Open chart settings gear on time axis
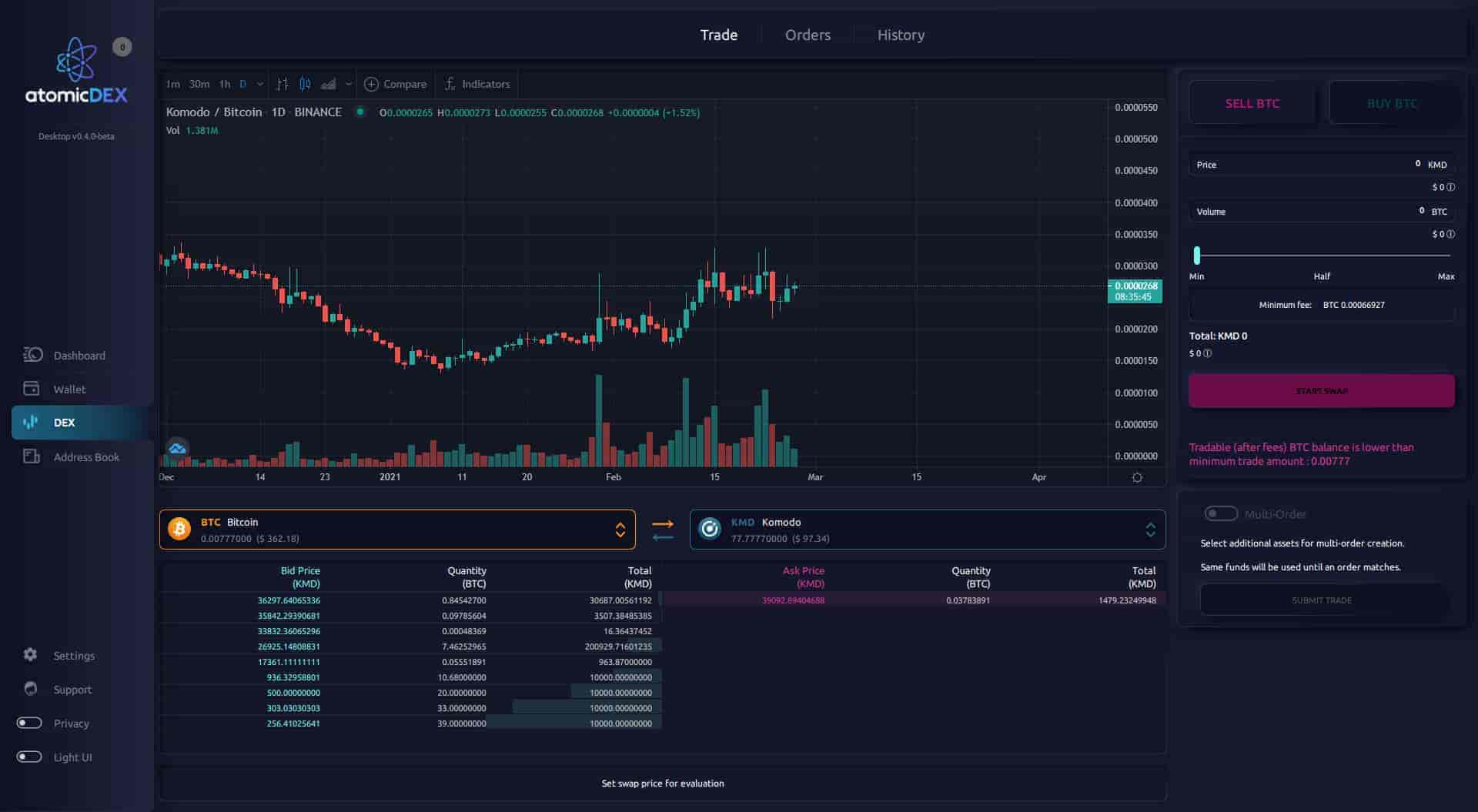1478x812 pixels. click(x=1137, y=477)
